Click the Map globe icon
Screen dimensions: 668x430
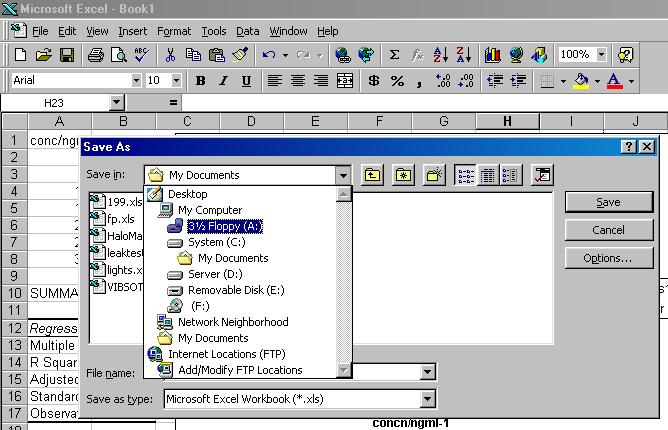point(516,55)
